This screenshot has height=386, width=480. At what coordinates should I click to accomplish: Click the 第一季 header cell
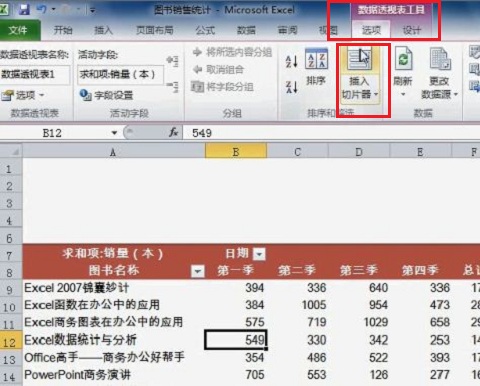[236, 270]
